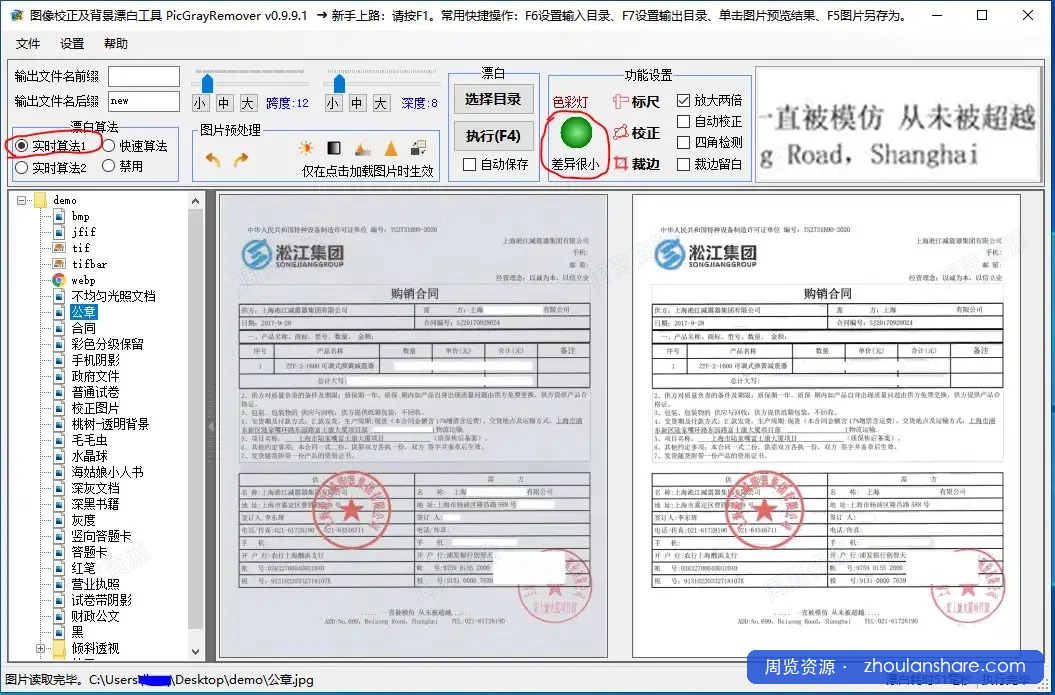Open the 设置 menu
This screenshot has height=695, width=1055.
(x=72, y=44)
